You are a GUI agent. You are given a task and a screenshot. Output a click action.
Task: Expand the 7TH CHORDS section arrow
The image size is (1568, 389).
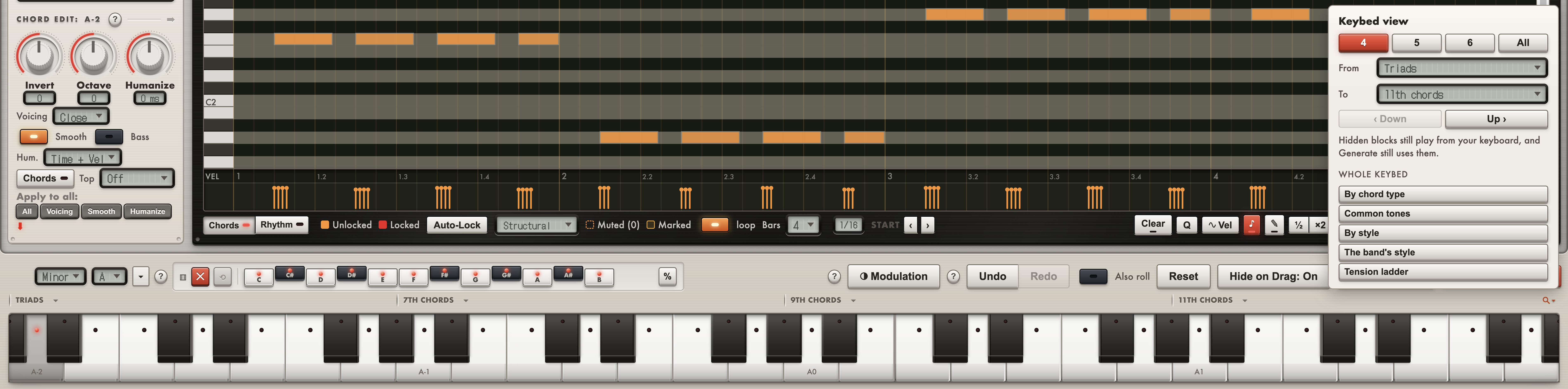click(466, 301)
